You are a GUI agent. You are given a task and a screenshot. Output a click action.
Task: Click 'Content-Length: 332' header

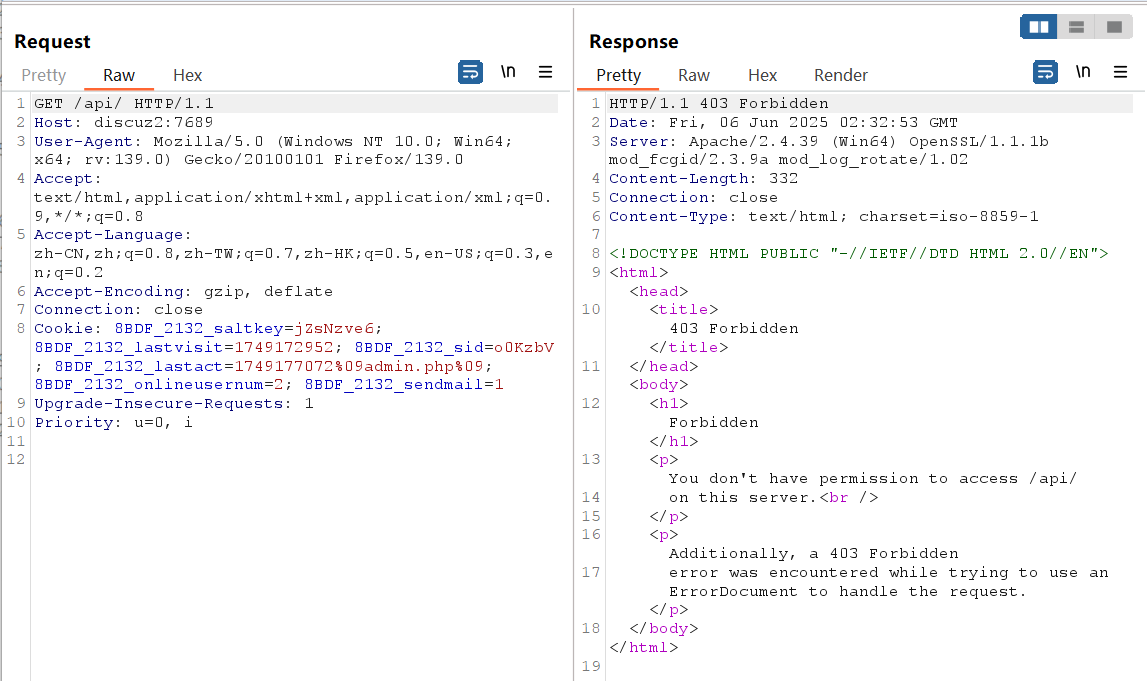tap(704, 178)
